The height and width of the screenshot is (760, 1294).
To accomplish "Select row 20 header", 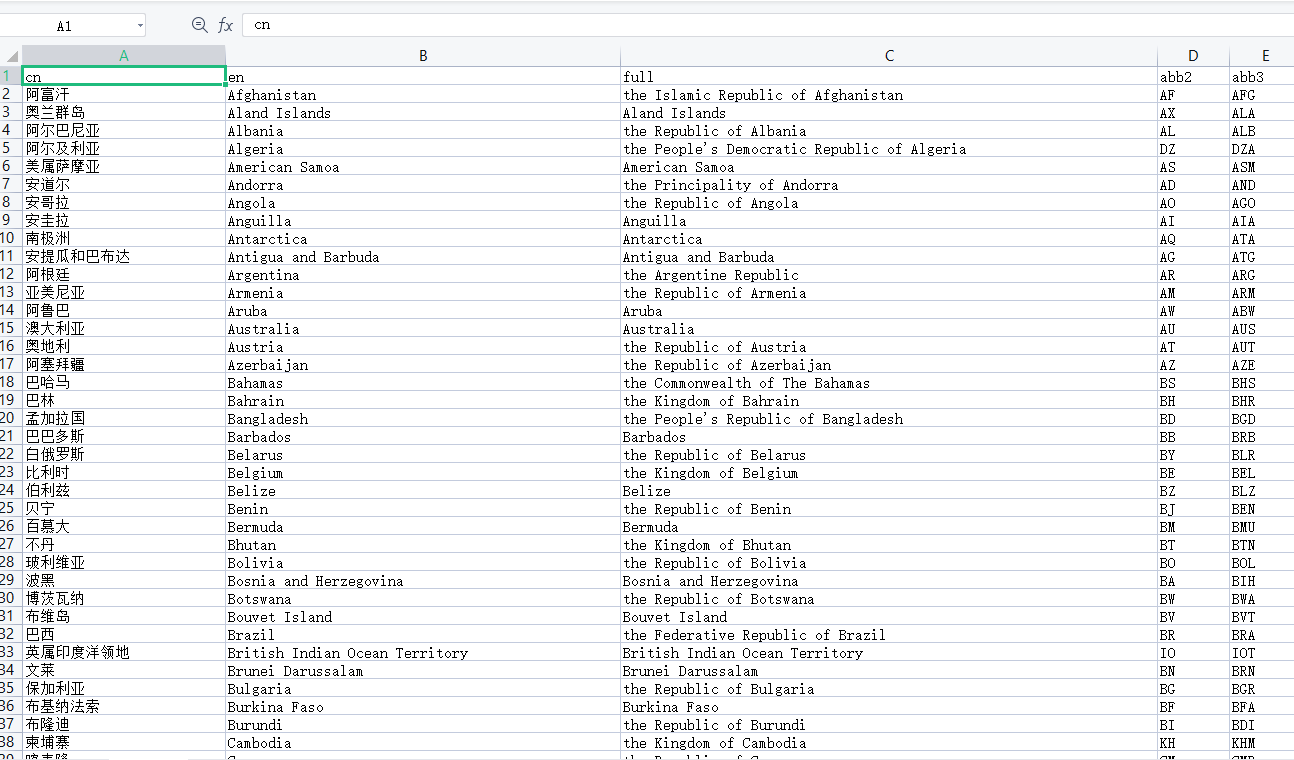I will [11, 419].
